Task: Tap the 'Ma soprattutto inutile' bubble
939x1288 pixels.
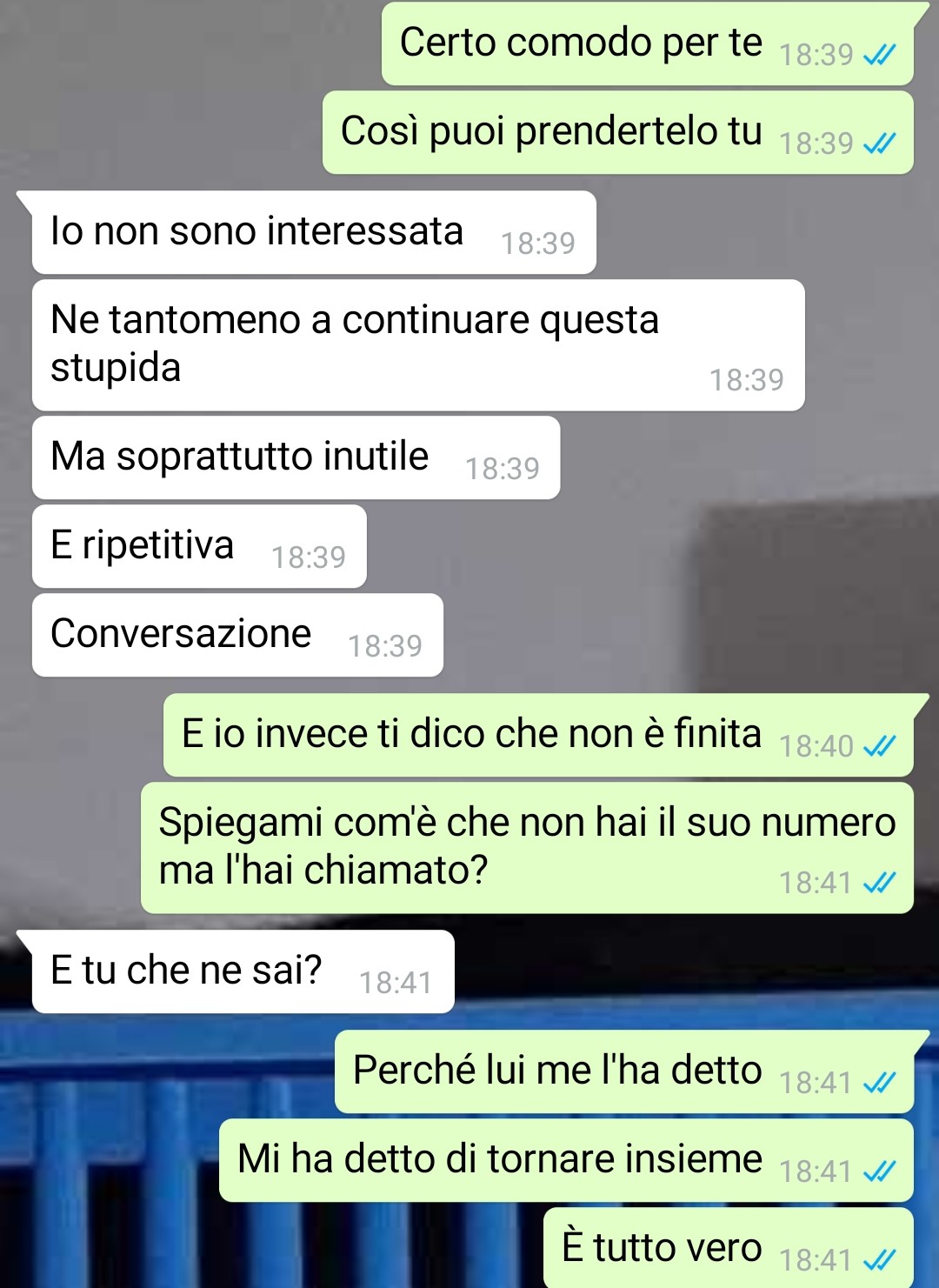Action: click(296, 457)
